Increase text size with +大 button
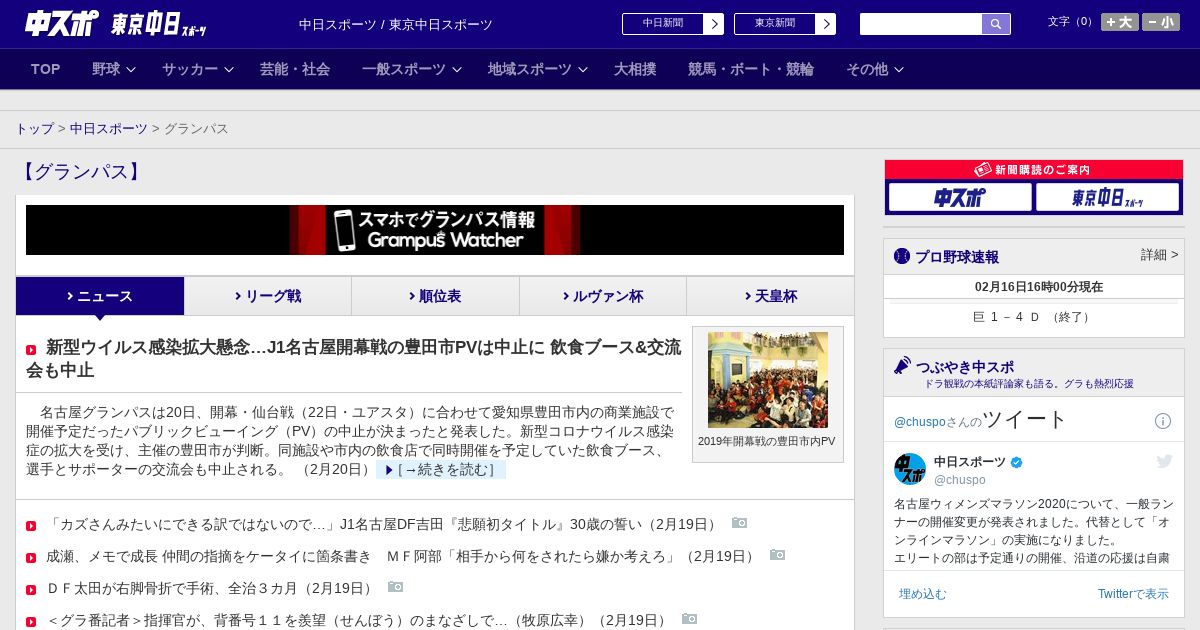The height and width of the screenshot is (630, 1200). point(1119,22)
